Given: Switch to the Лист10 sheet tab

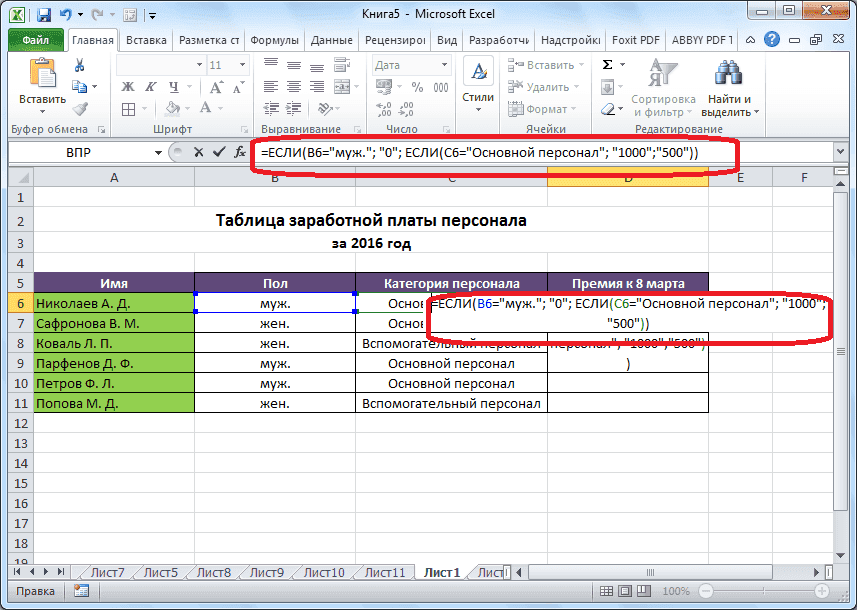Looking at the screenshot, I should [x=323, y=573].
